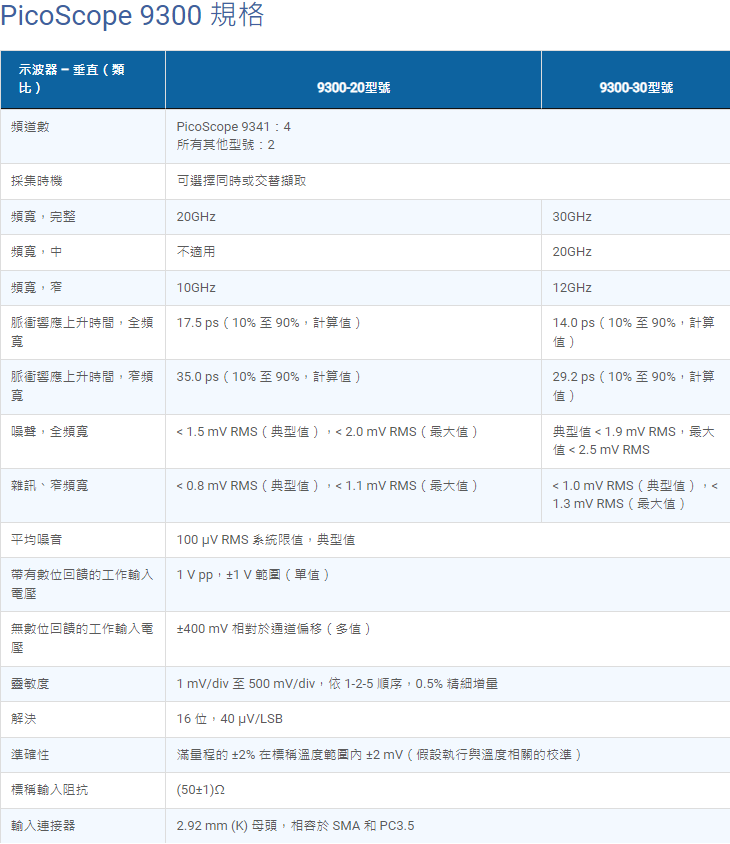Select the '雜訊、窄頻寬' row label
The height and width of the screenshot is (844, 730).
coord(50,486)
